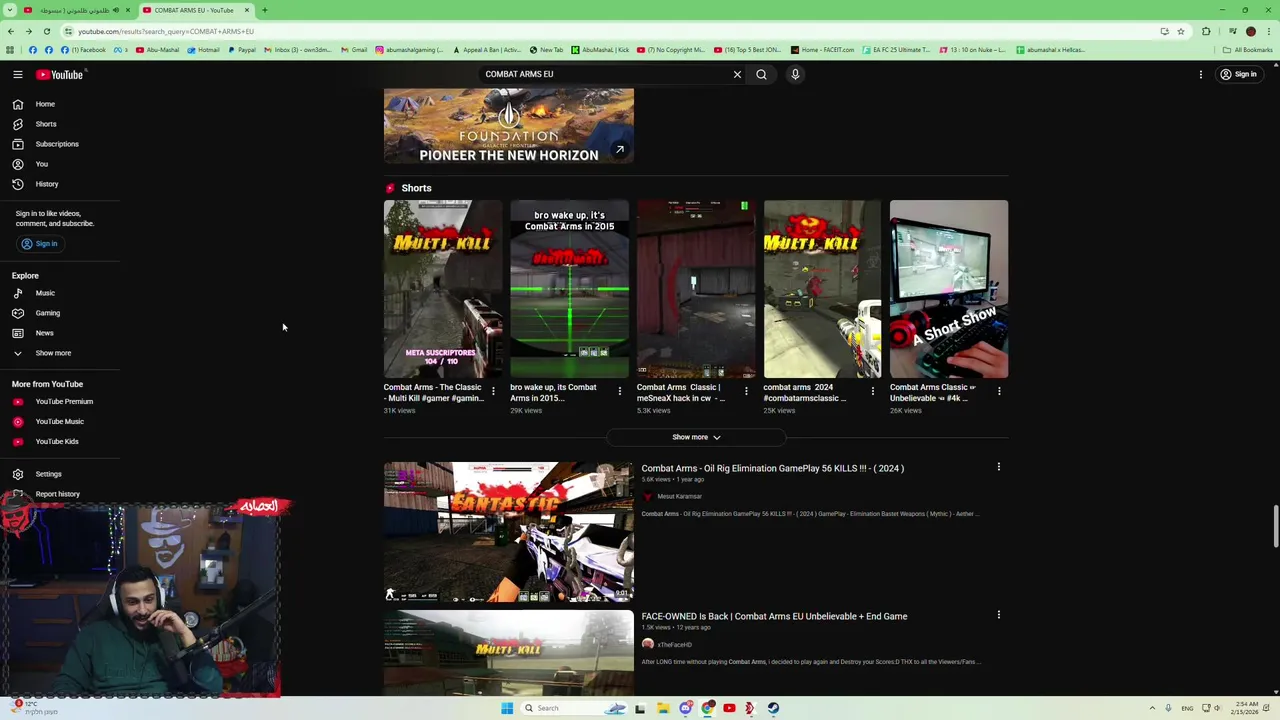Open File Explorer from the taskbar
This screenshot has height=720, width=1280.
(662, 708)
